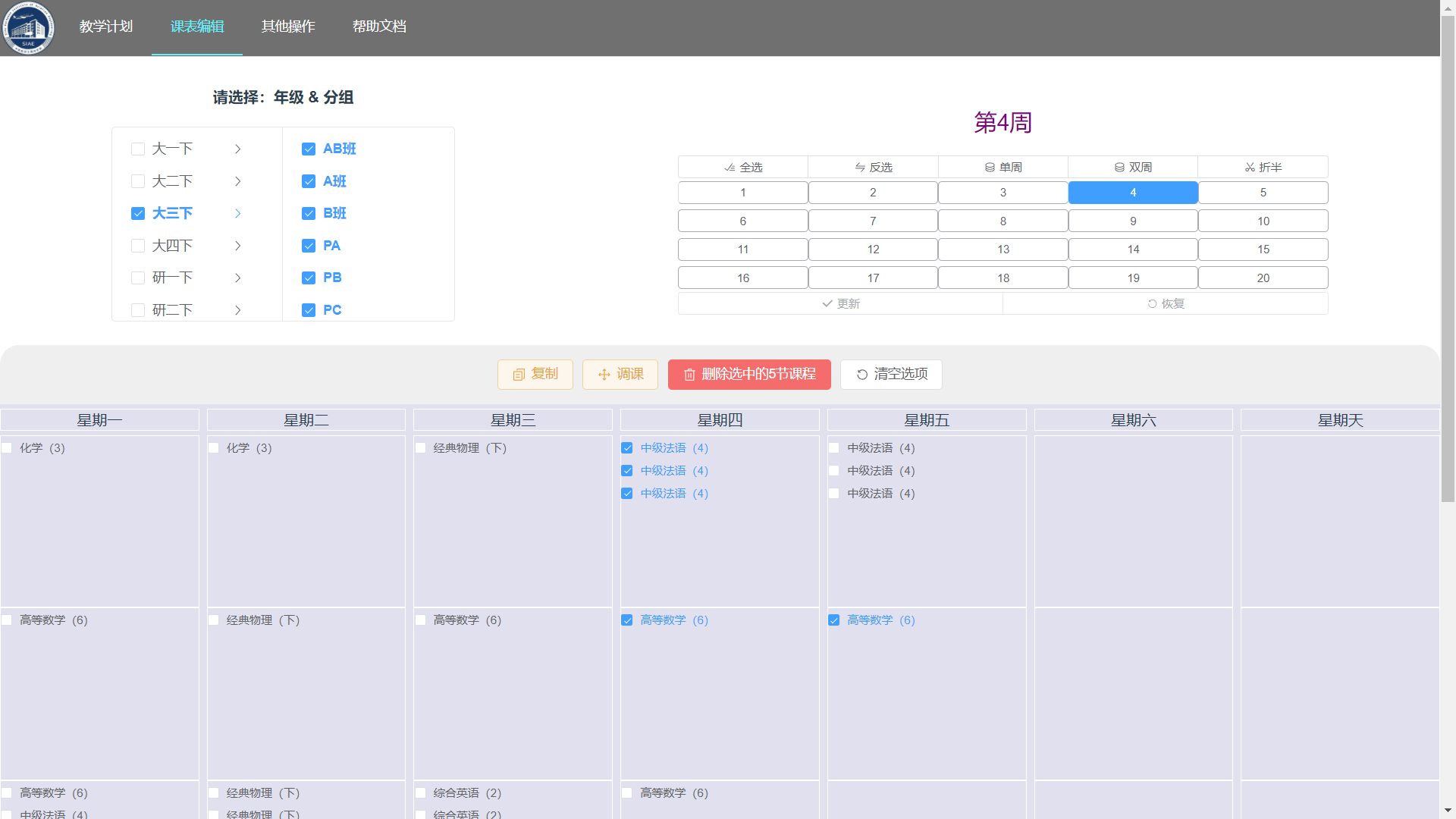Expand the 大一下 chevron
The image size is (1456, 819).
238,149
